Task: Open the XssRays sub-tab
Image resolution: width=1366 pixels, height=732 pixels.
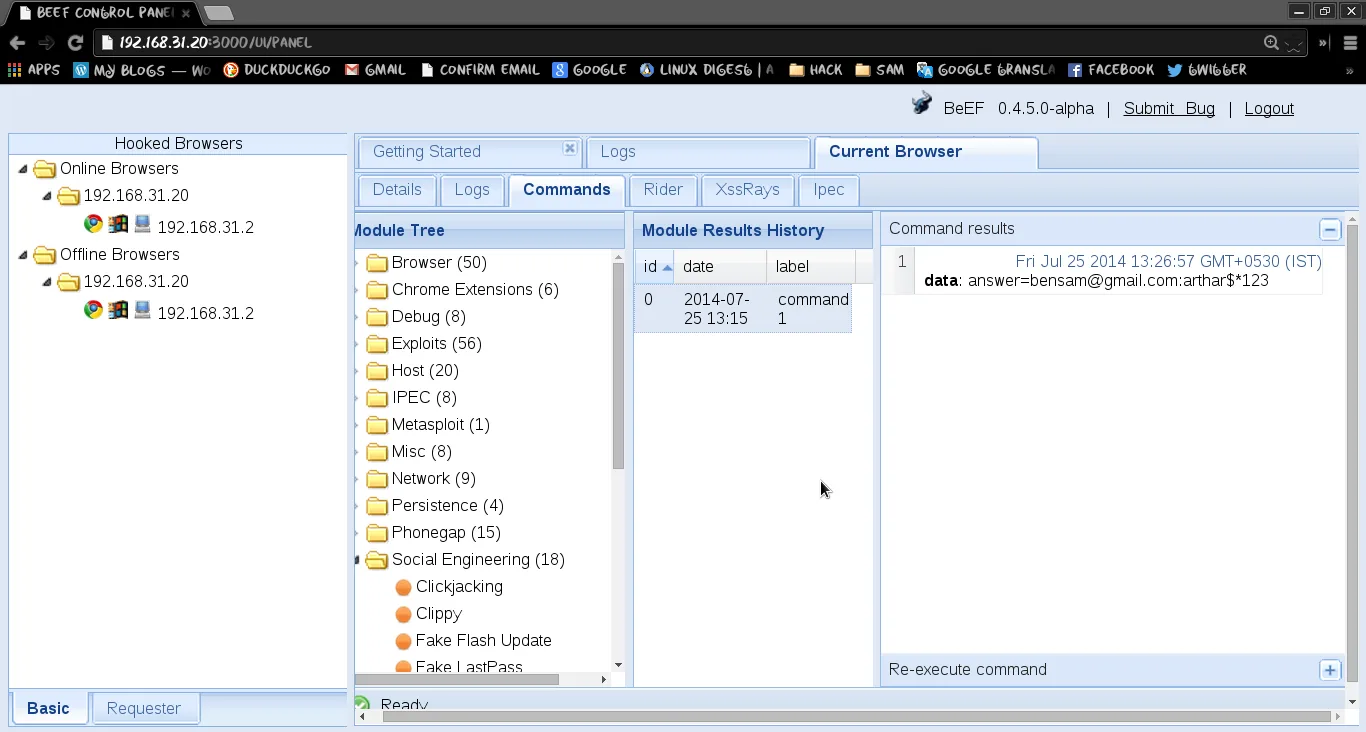Action: (747, 190)
